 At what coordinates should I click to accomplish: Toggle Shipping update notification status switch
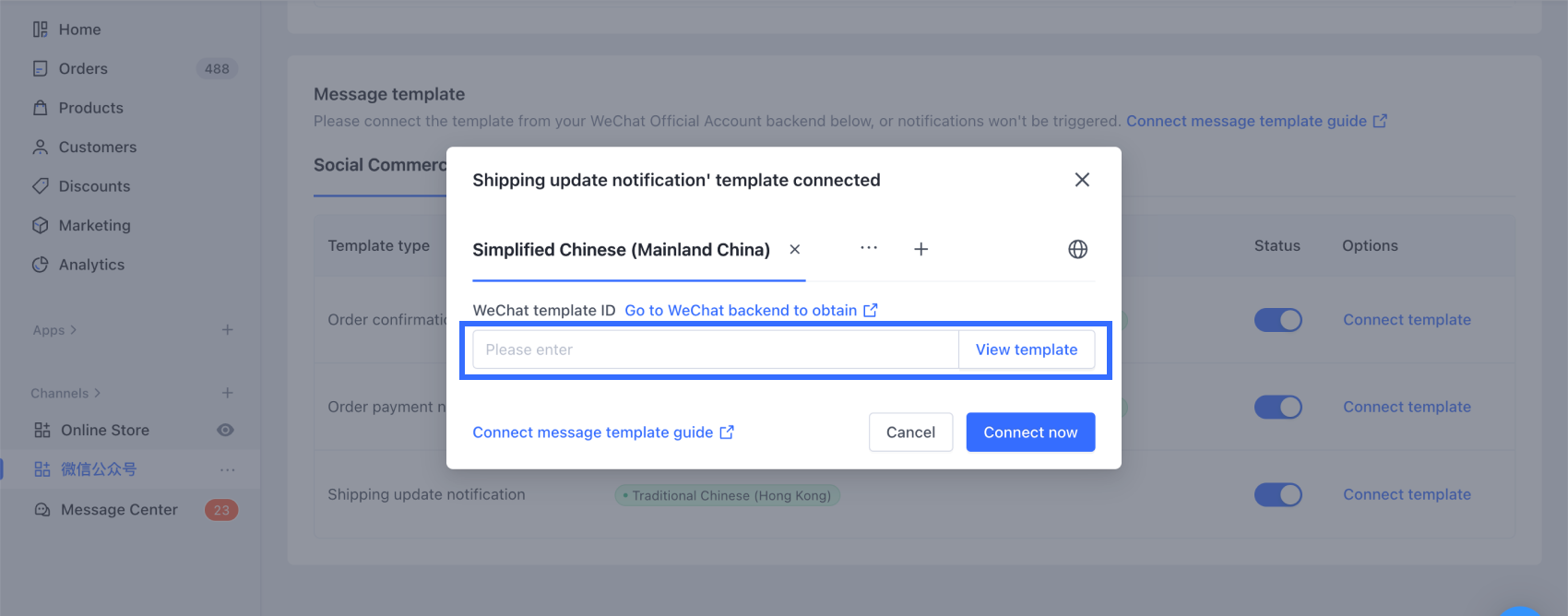[x=1277, y=494]
